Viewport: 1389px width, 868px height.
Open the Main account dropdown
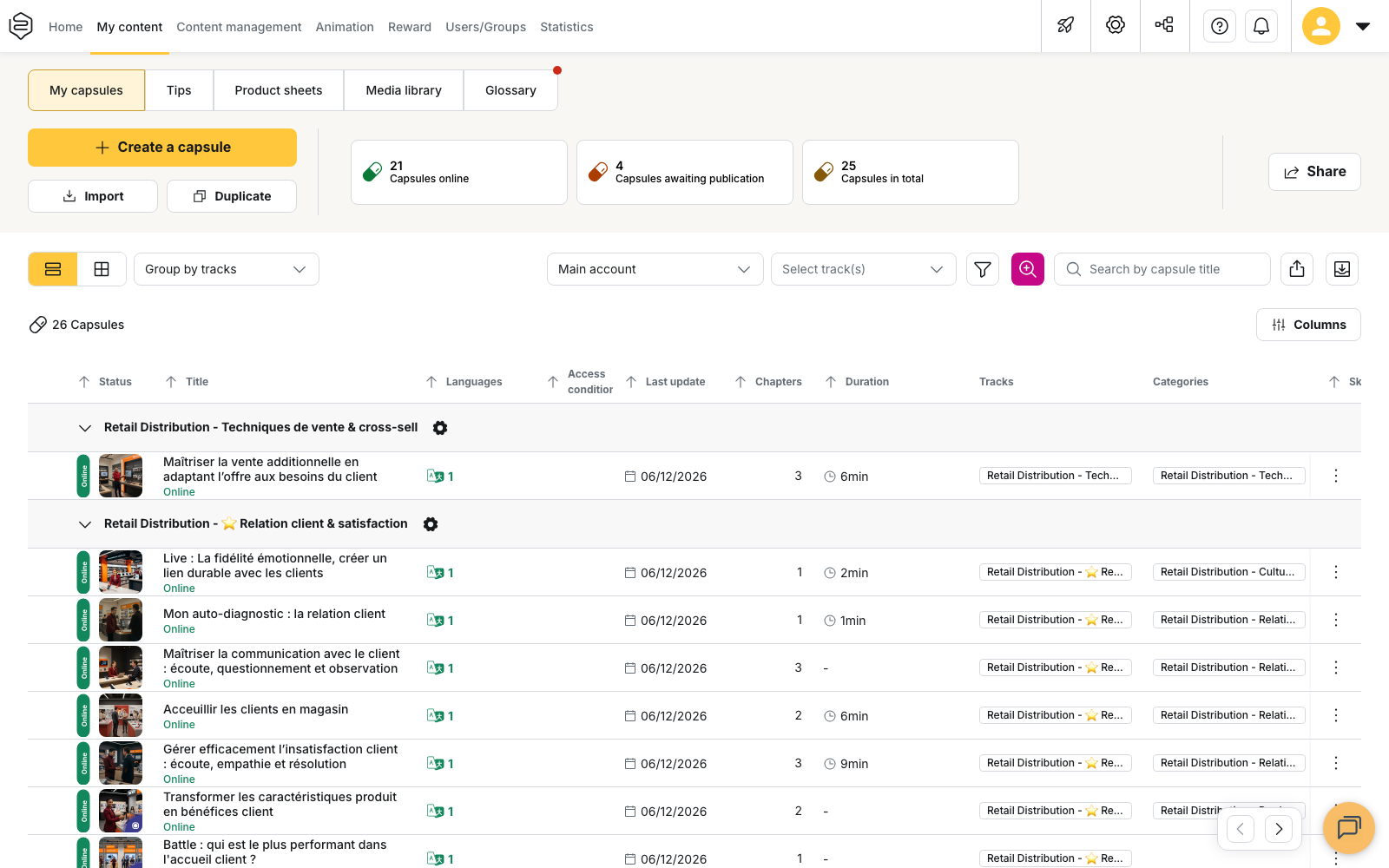[x=655, y=269]
